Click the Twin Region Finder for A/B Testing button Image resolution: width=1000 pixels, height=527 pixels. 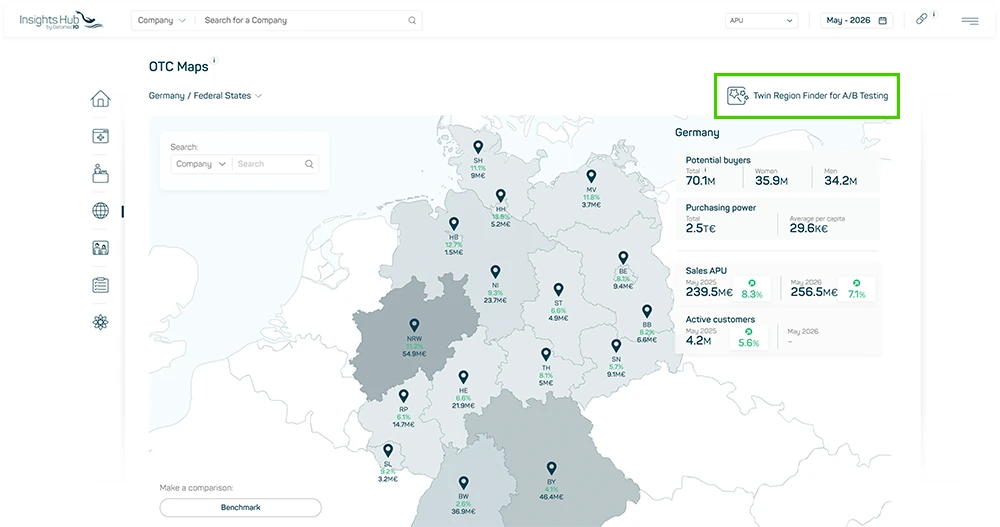click(x=807, y=96)
